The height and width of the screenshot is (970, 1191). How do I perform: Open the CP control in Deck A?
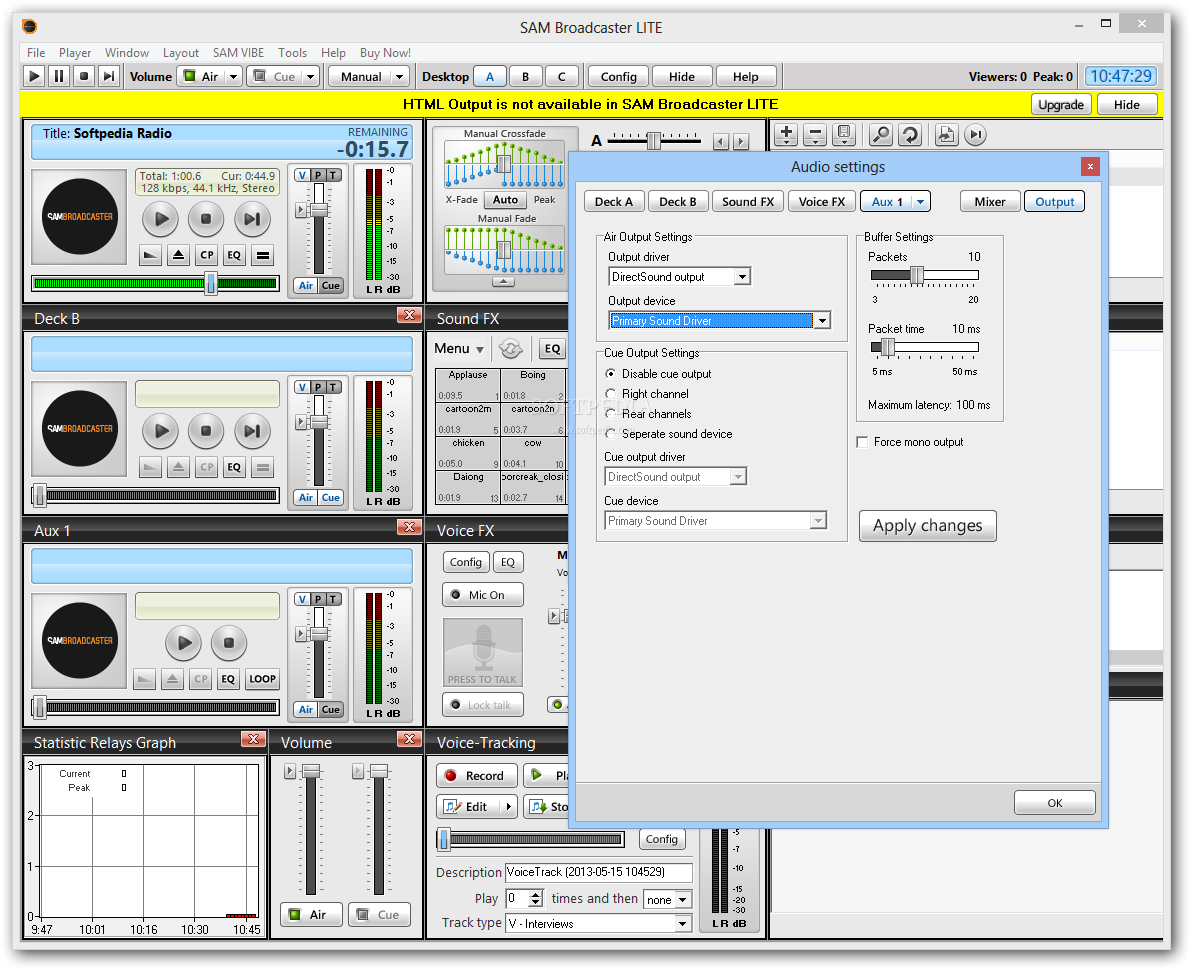pyautogui.click(x=207, y=255)
